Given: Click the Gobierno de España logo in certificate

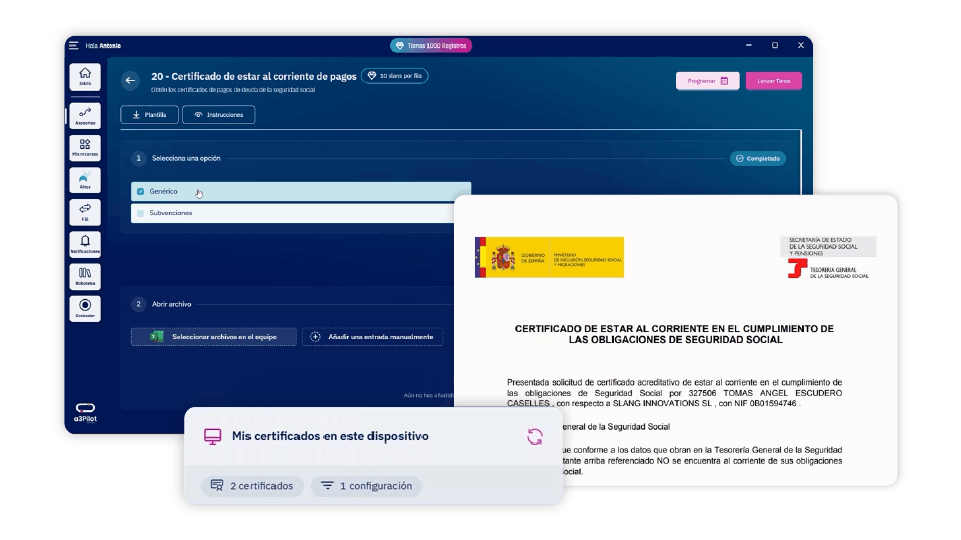Looking at the screenshot, I should tap(549, 257).
